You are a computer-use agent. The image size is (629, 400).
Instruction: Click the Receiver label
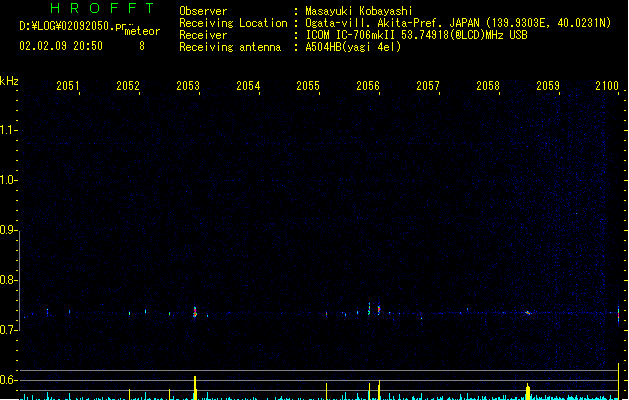[x=203, y=35]
